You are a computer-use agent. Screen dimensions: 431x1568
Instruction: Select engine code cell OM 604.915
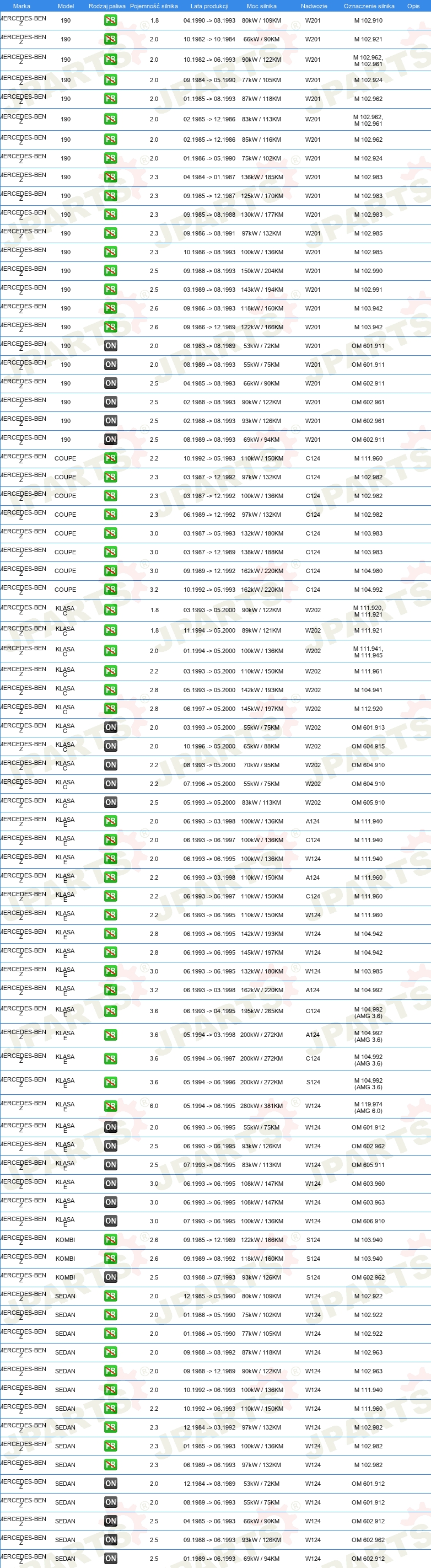(x=368, y=746)
